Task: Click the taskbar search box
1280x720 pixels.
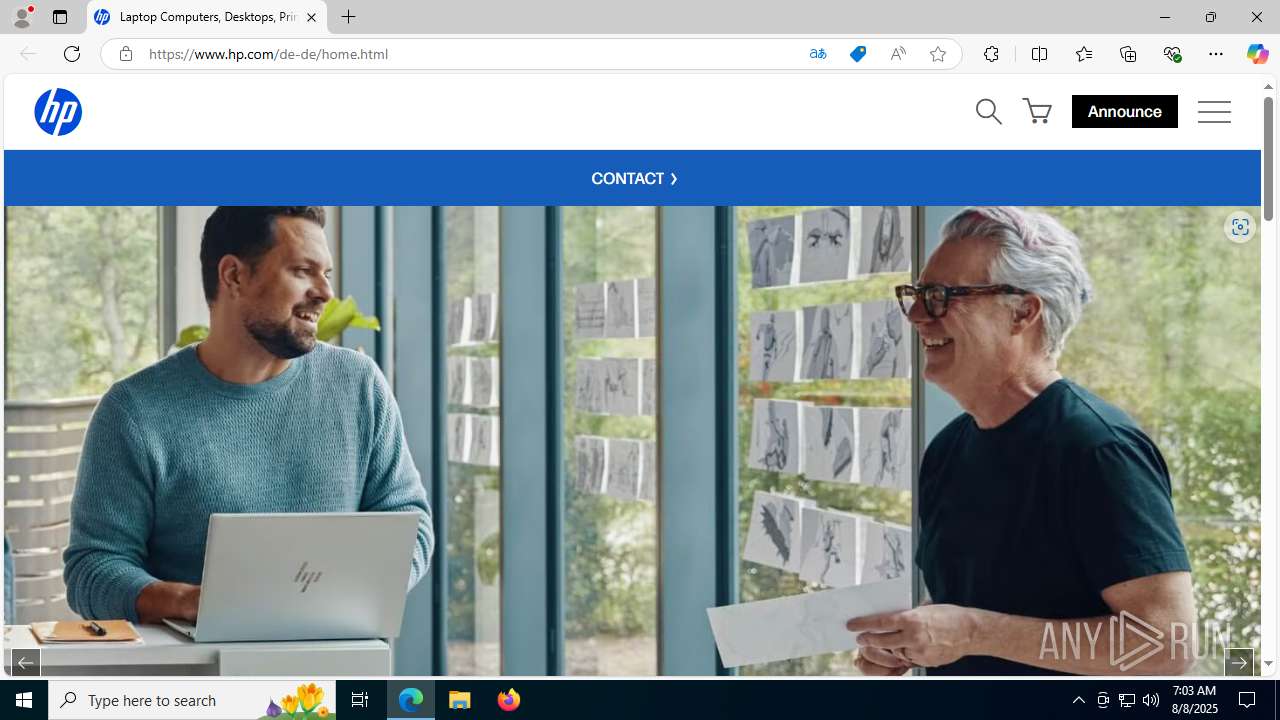Action: coord(192,700)
